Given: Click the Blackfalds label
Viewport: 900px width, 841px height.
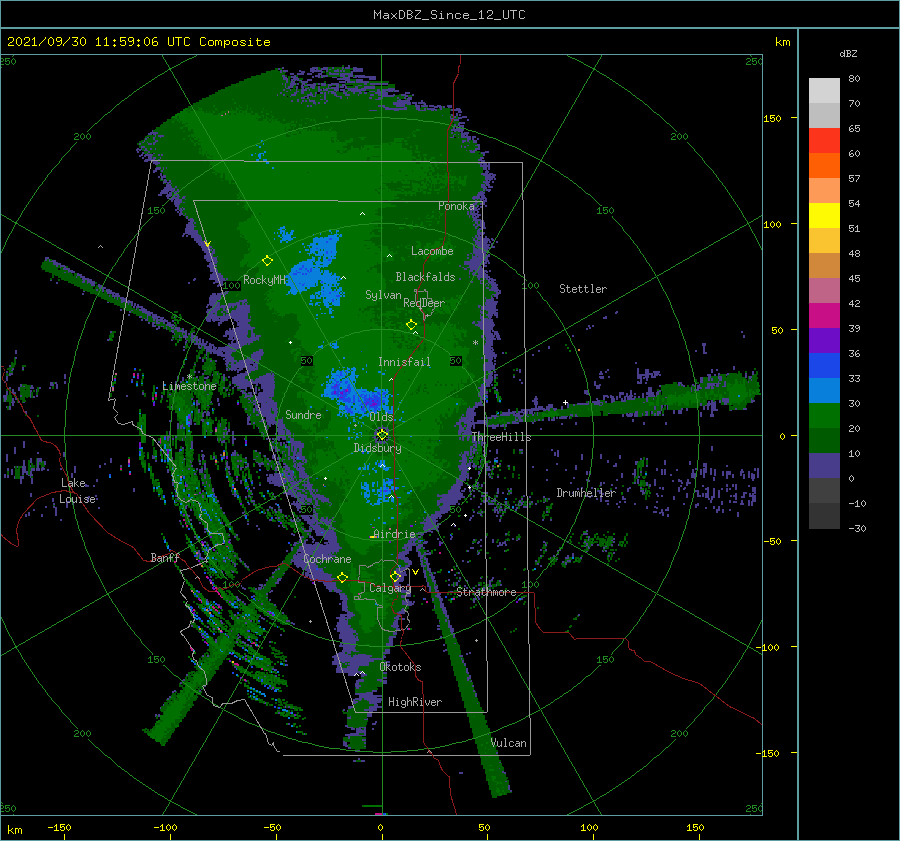Looking at the screenshot, I should [425, 277].
